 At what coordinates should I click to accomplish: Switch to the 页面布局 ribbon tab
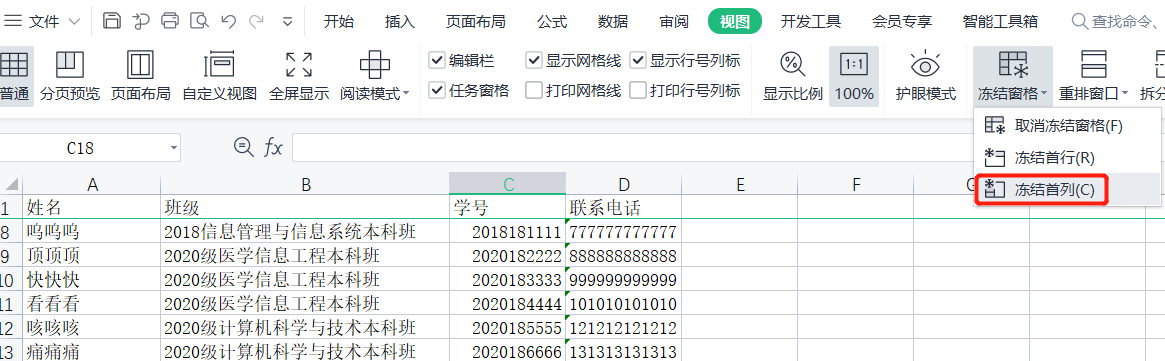coord(476,22)
